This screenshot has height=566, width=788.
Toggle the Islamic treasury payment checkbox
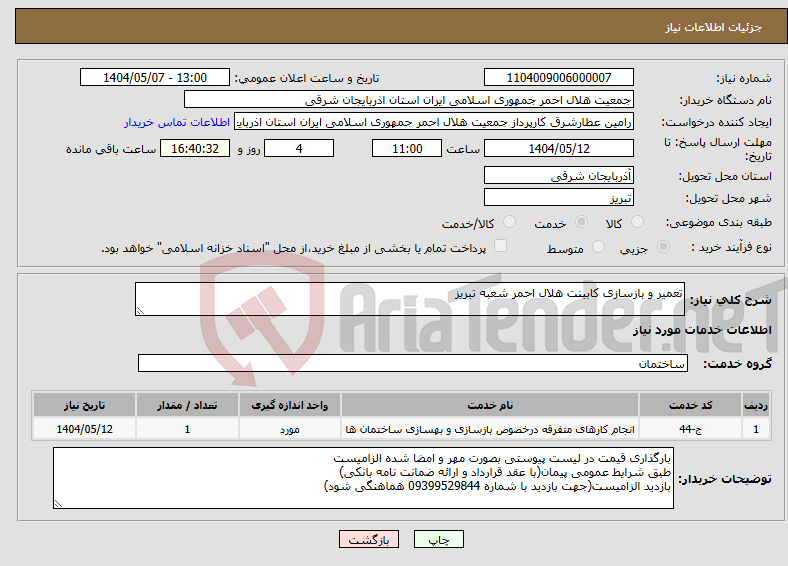click(501, 246)
